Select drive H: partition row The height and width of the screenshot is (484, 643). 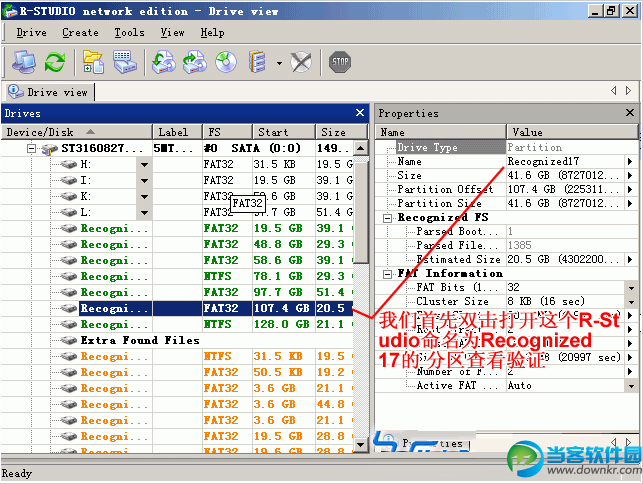tap(177, 164)
